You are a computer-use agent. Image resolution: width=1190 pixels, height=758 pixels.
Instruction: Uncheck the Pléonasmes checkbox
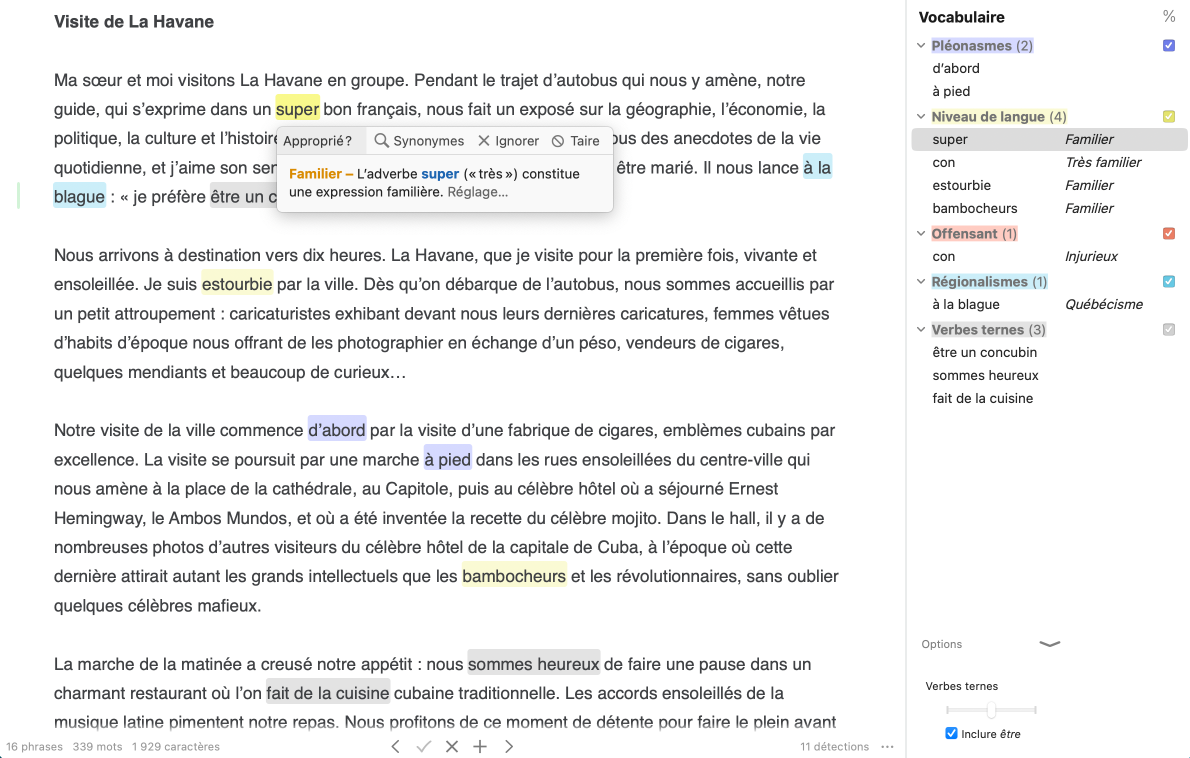(x=1169, y=46)
